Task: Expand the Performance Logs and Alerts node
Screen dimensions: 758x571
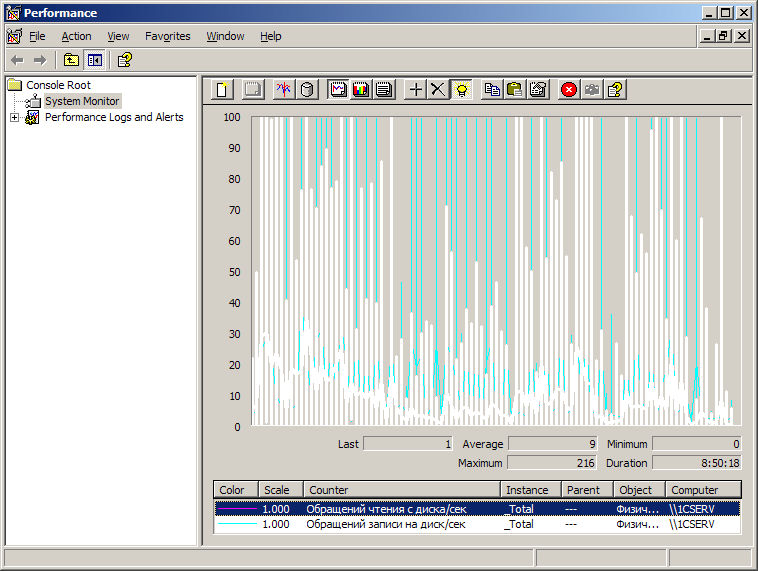Action: point(14,117)
